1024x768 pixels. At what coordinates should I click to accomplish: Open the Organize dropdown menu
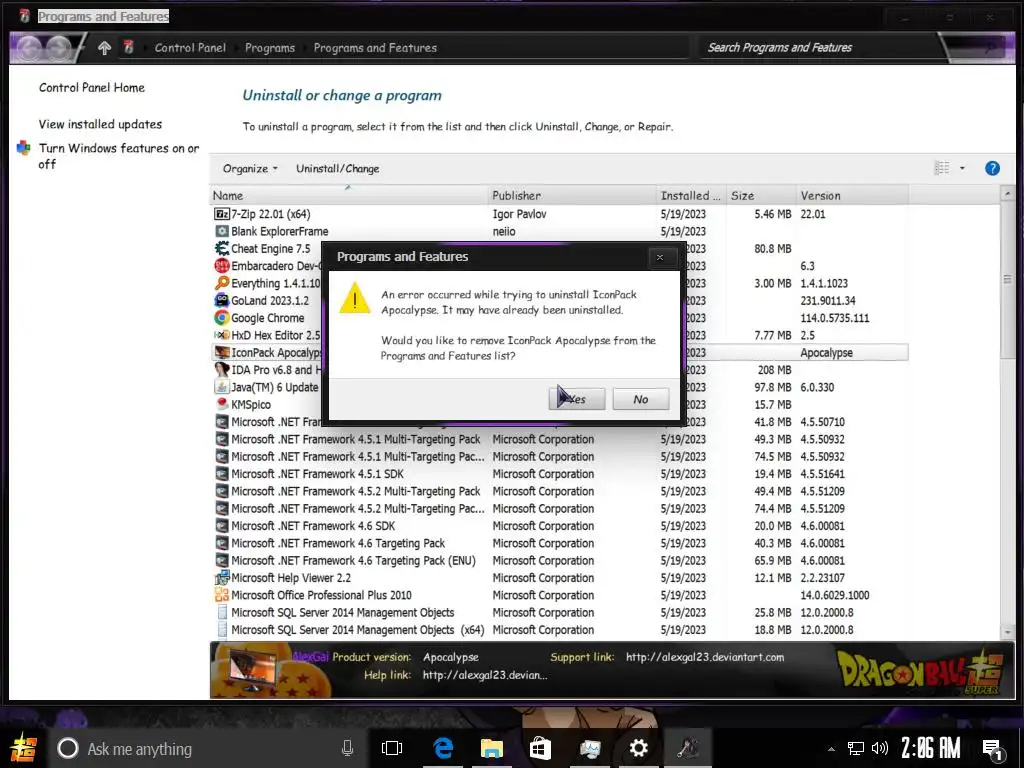point(250,168)
